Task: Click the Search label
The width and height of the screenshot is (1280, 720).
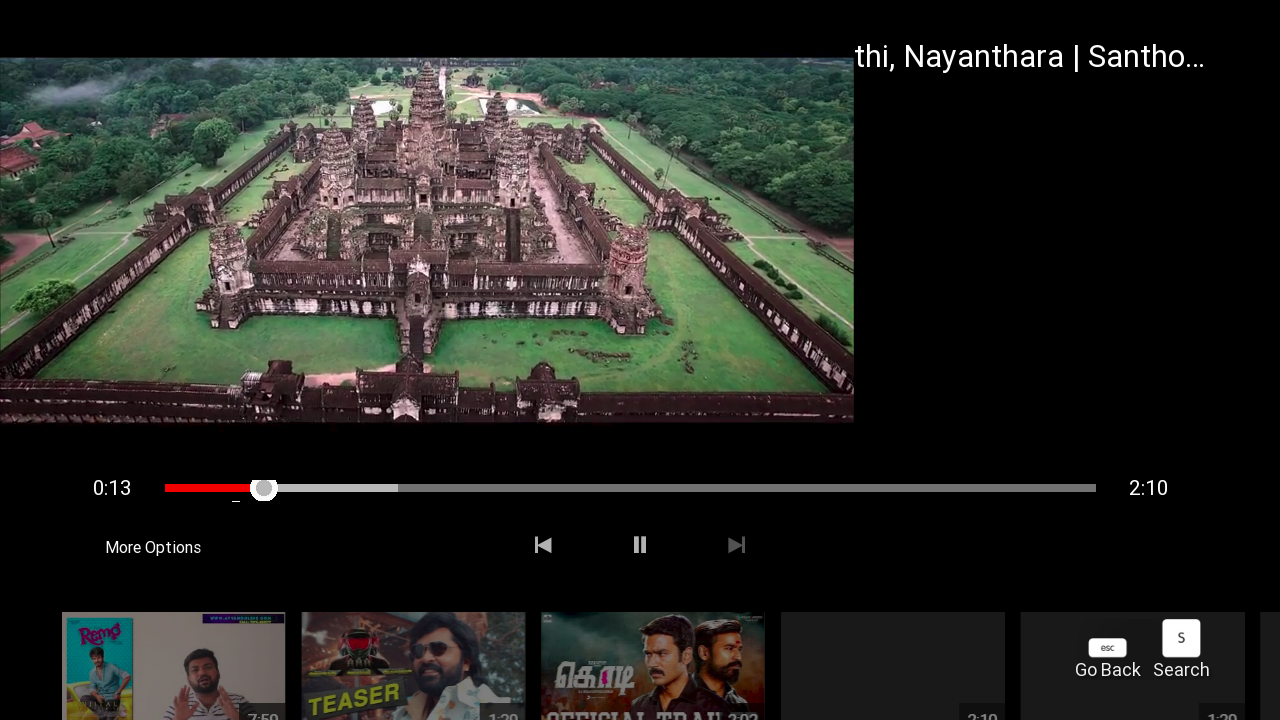Action: 1181,670
